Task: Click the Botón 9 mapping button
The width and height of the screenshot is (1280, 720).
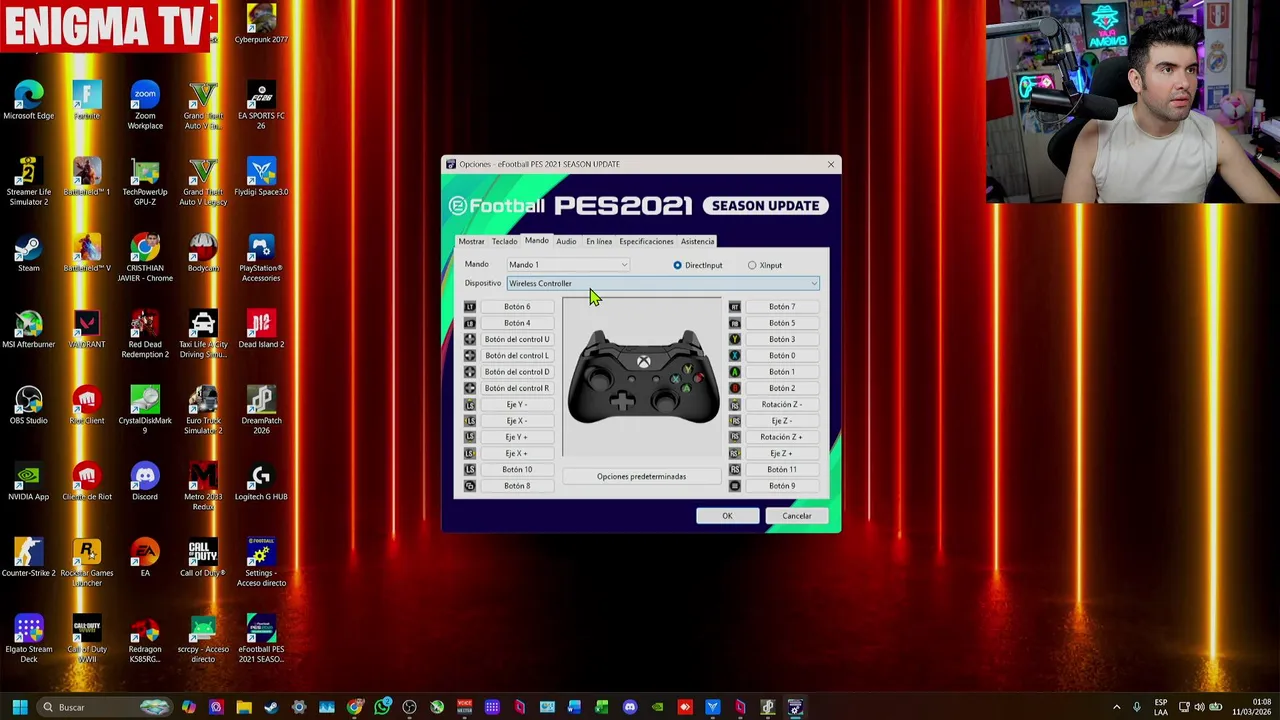Action: click(x=782, y=486)
